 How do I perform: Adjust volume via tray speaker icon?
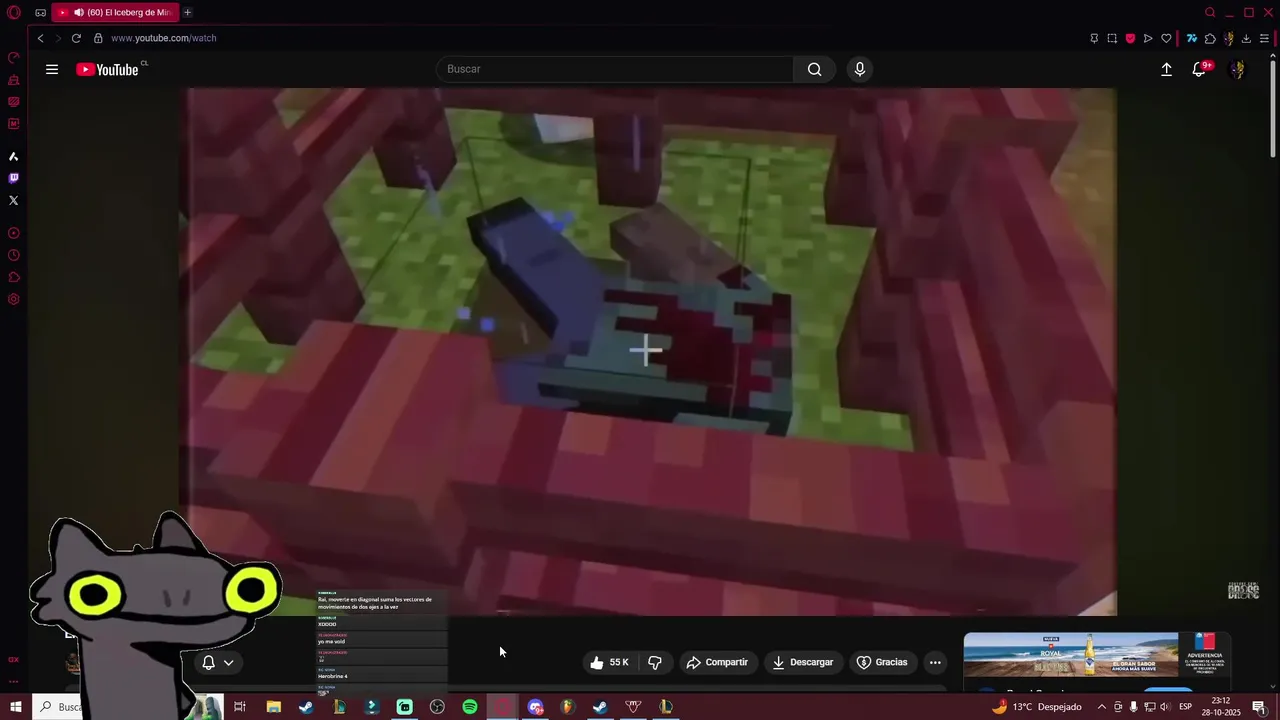pyautogui.click(x=1165, y=707)
